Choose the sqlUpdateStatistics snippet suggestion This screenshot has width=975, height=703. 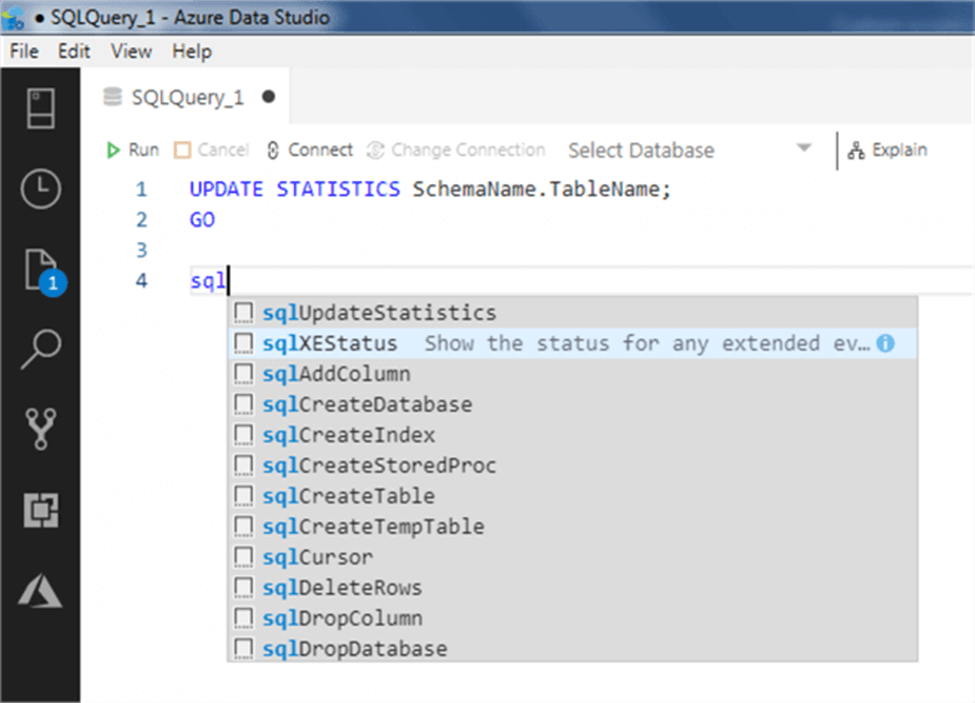click(x=379, y=313)
